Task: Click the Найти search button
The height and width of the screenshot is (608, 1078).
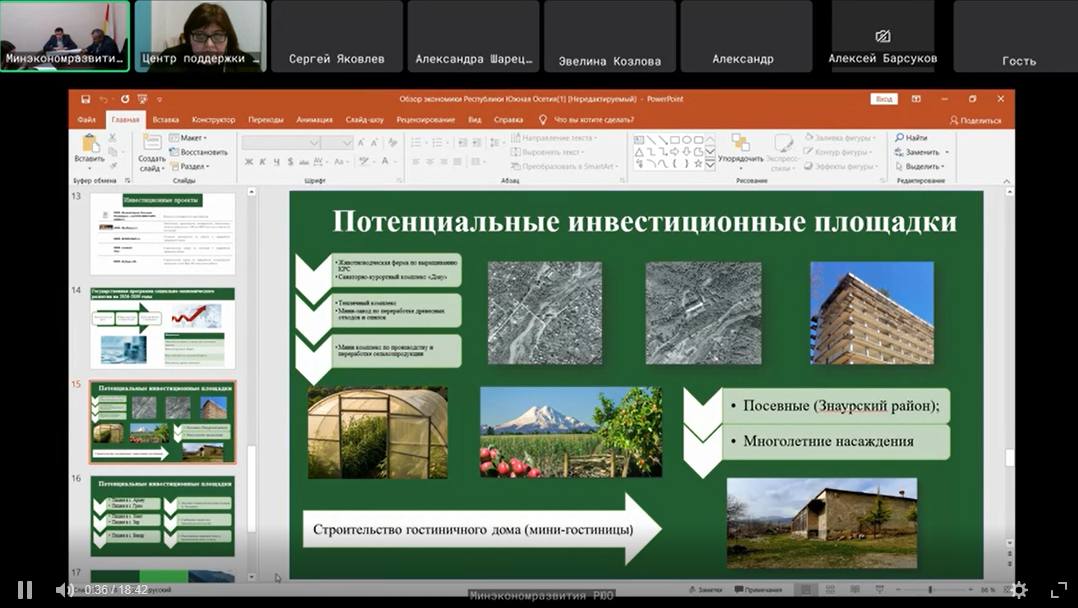Action: pos(911,138)
